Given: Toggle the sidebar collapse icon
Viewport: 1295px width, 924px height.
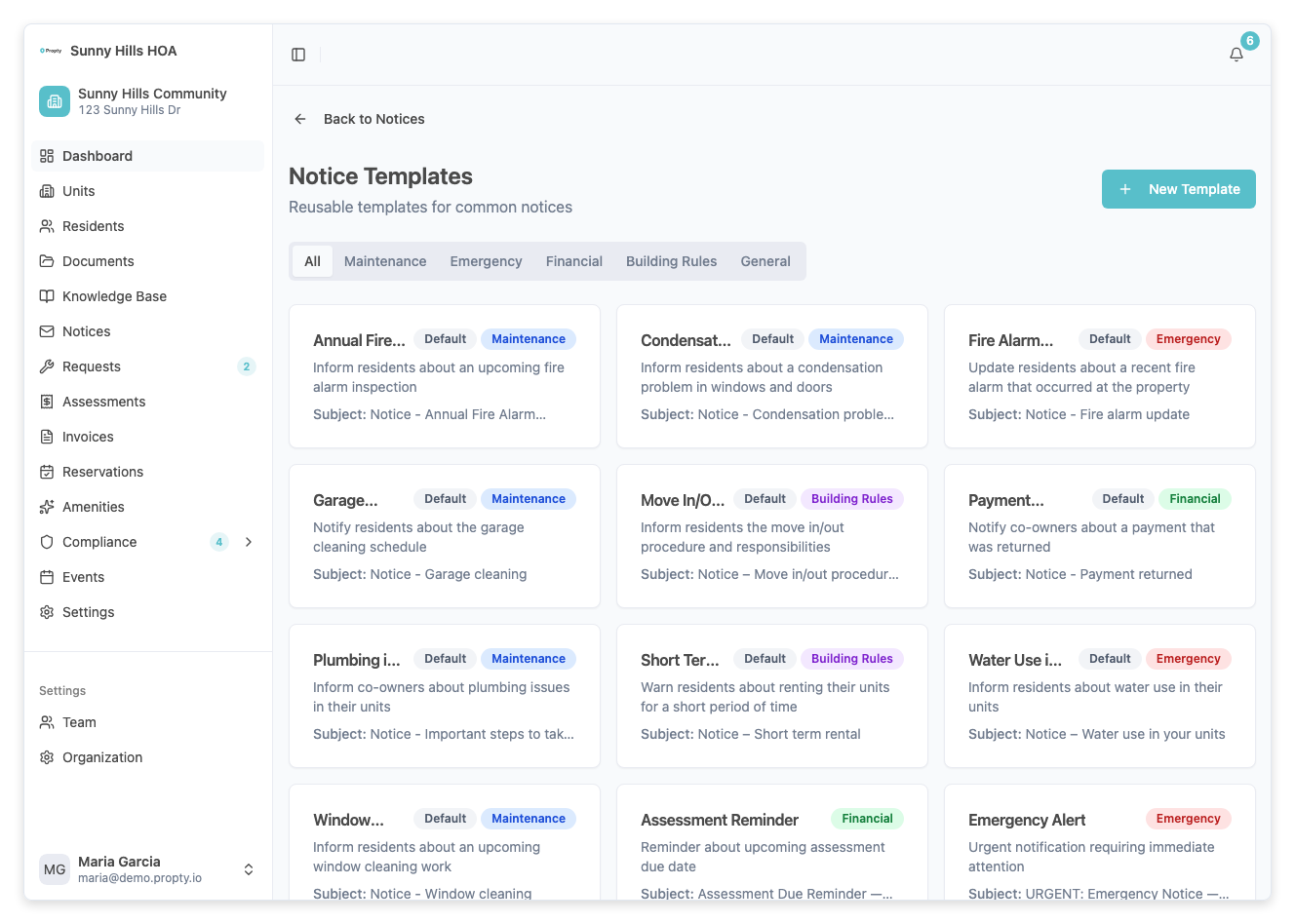Looking at the screenshot, I should pyautogui.click(x=297, y=54).
